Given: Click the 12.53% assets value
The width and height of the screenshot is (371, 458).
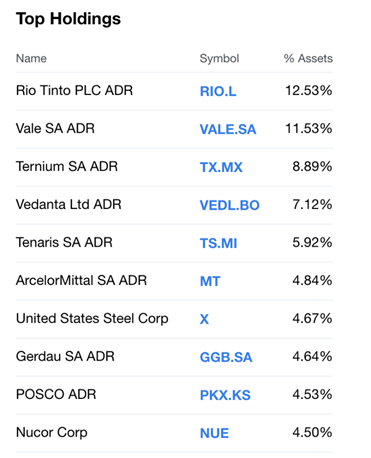Looking at the screenshot, I should point(309,90).
